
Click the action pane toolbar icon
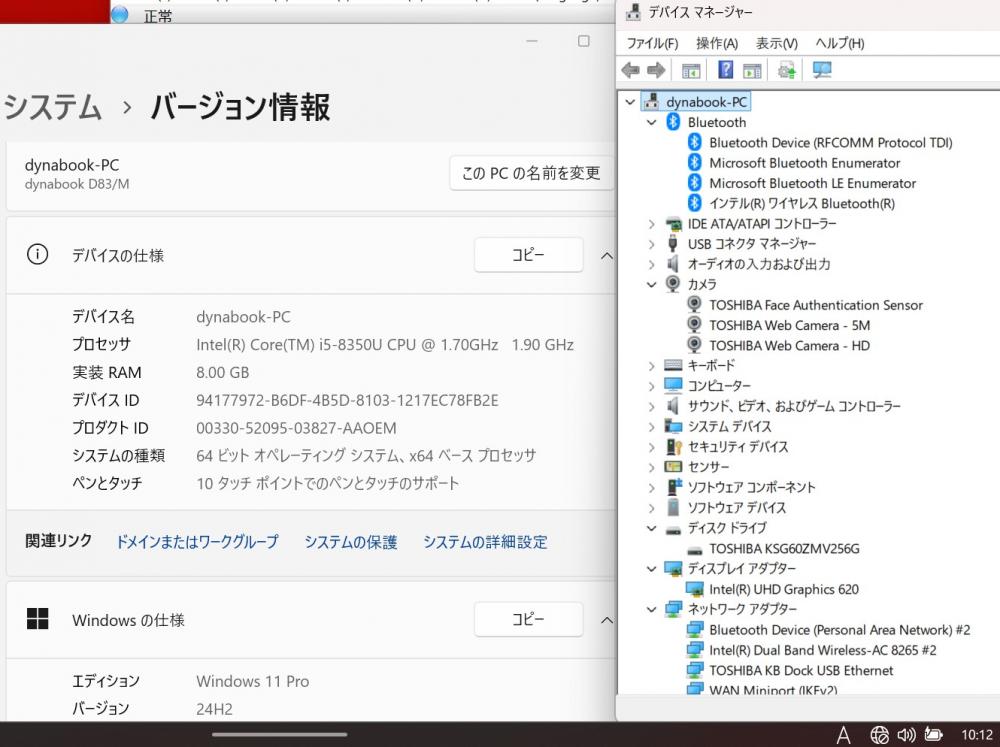752,70
